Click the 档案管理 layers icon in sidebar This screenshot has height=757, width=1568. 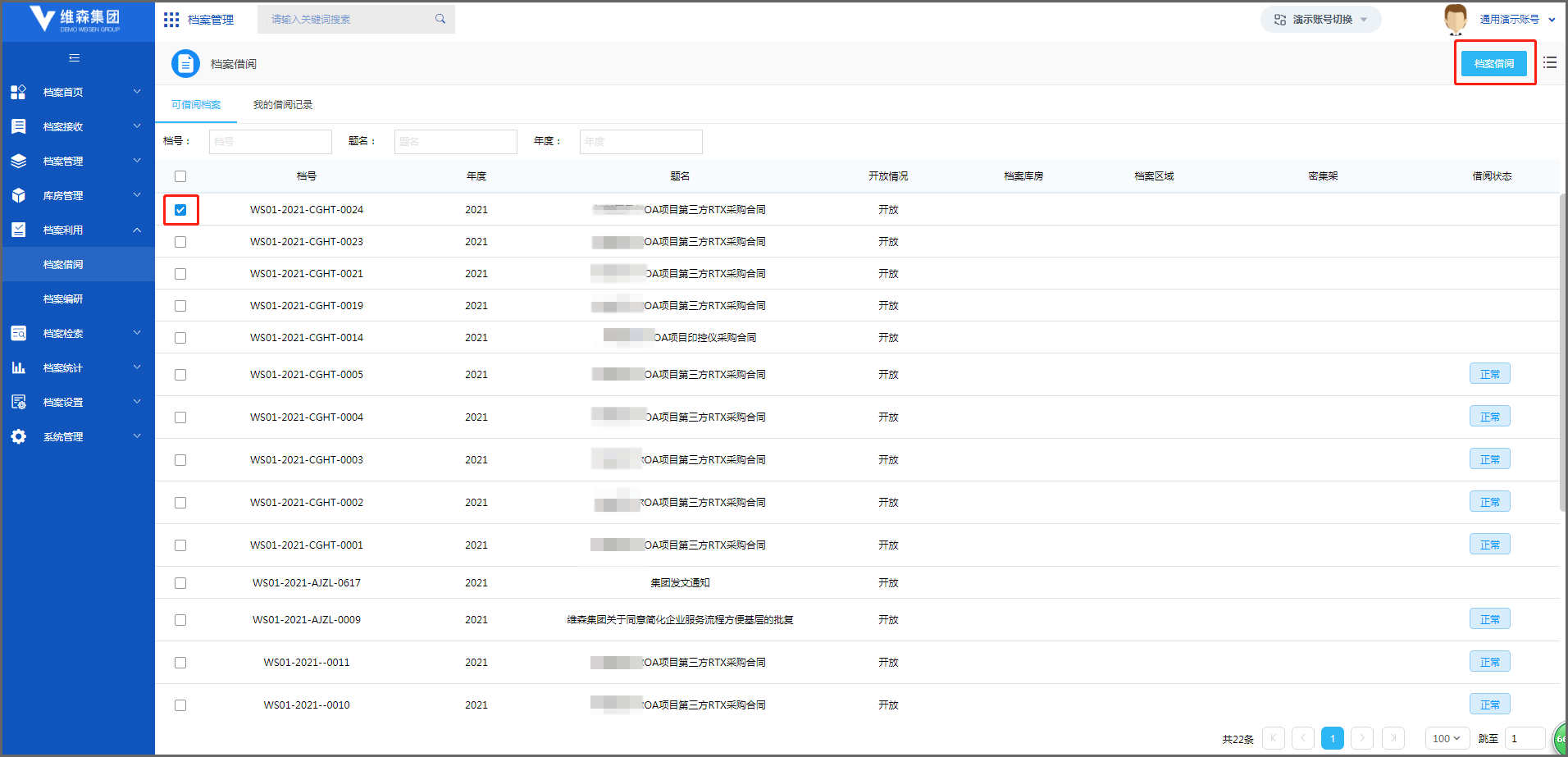coord(18,161)
